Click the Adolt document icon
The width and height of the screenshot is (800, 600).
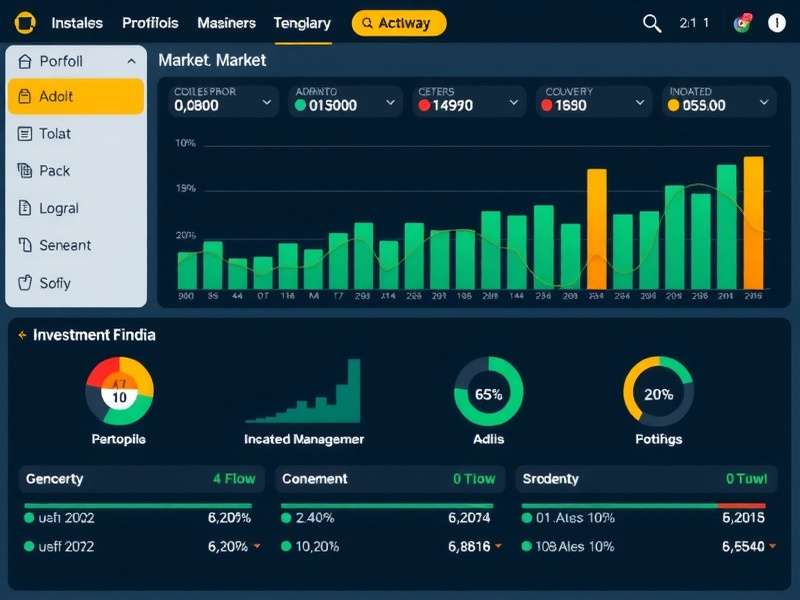pos(27,97)
